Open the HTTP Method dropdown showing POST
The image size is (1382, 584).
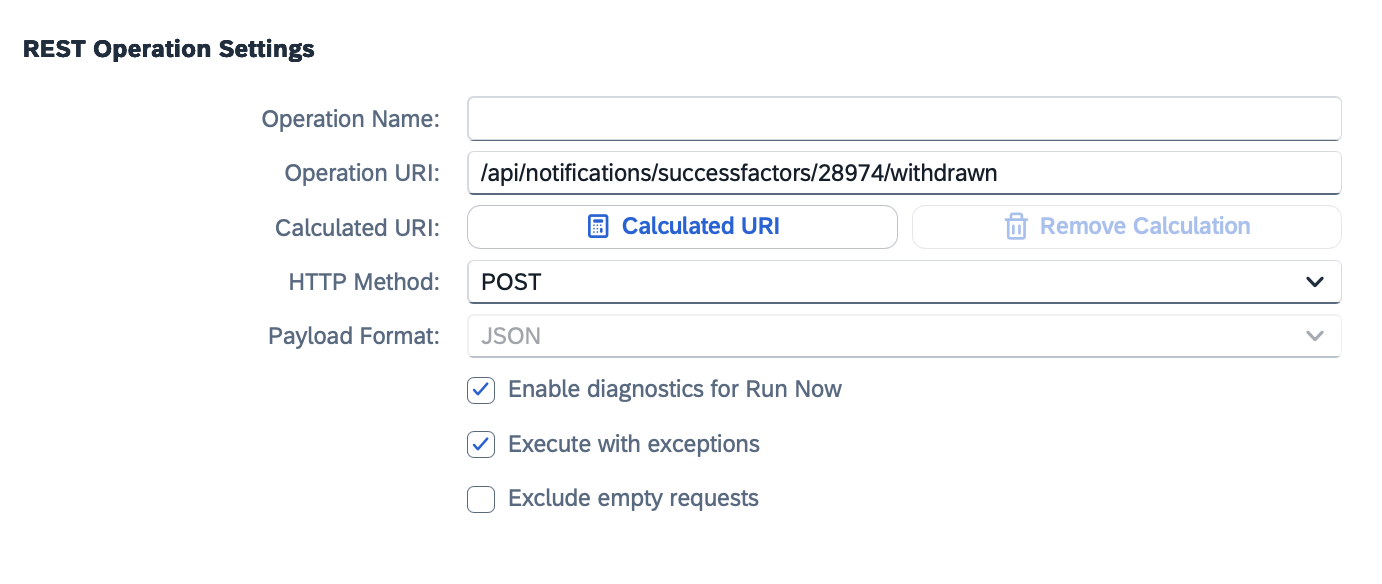point(904,282)
